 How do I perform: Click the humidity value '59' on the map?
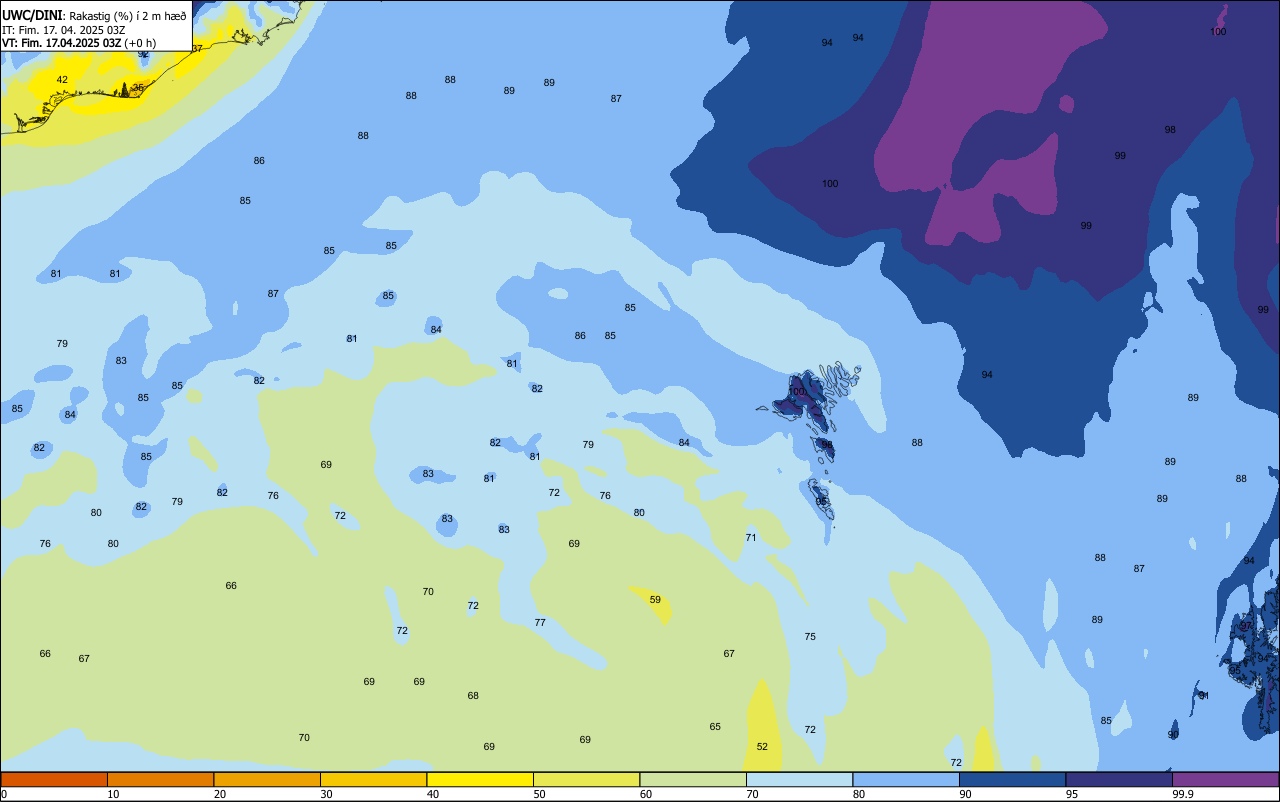(x=655, y=600)
